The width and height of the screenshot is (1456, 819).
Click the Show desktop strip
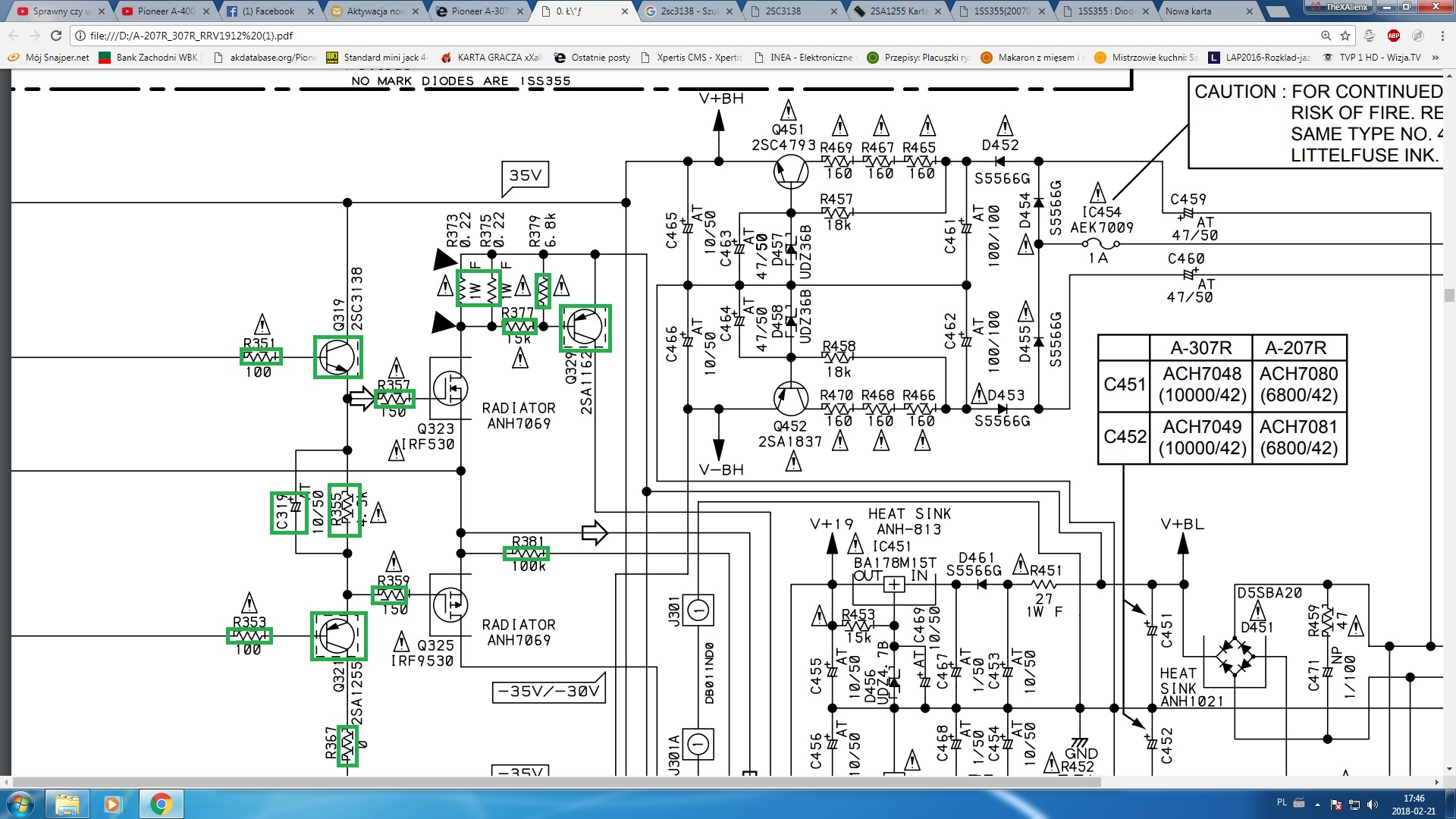(x=1450, y=804)
